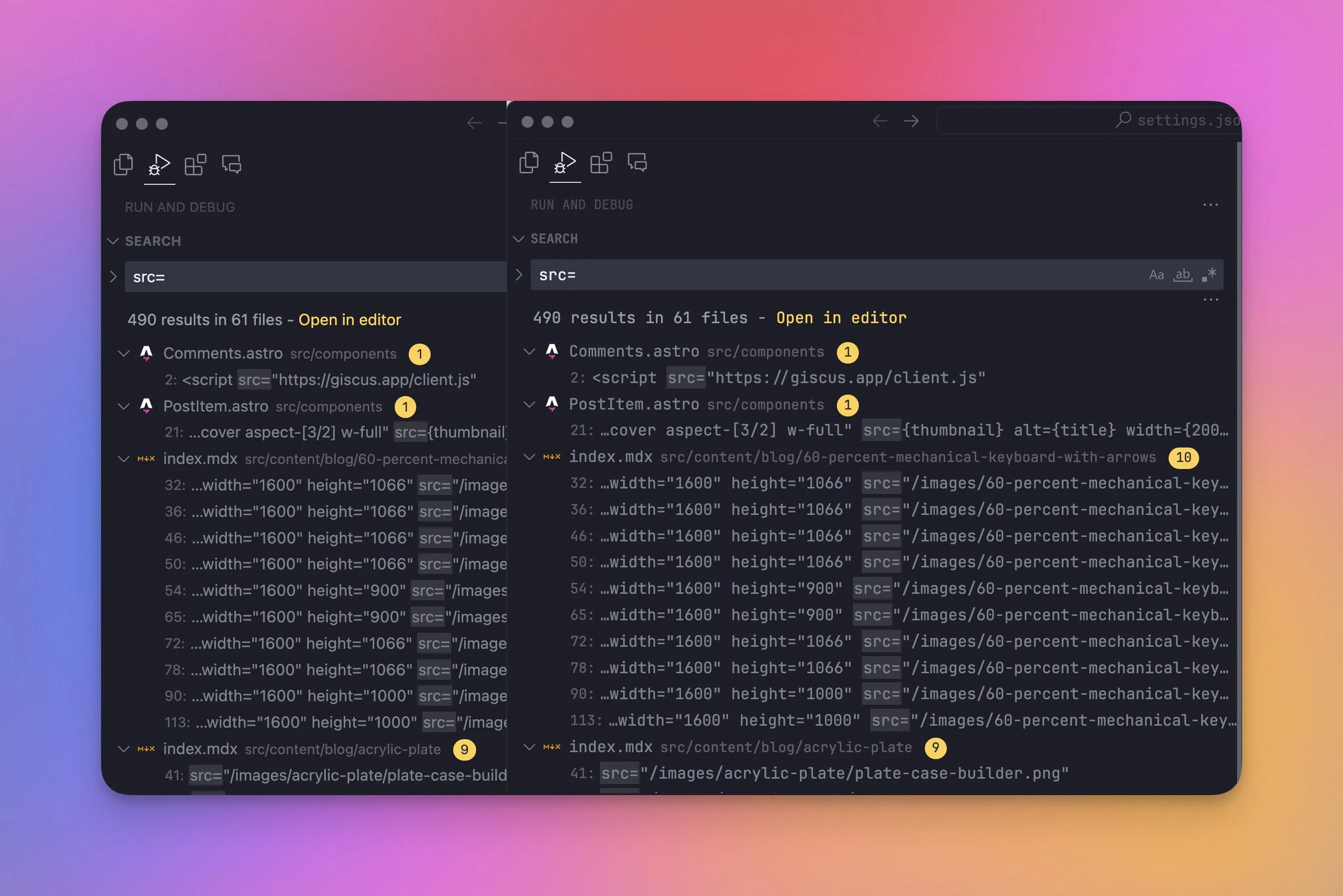Image resolution: width=1343 pixels, height=896 pixels.
Task: Toggle regular expression search (.*)
Action: click(x=1208, y=275)
